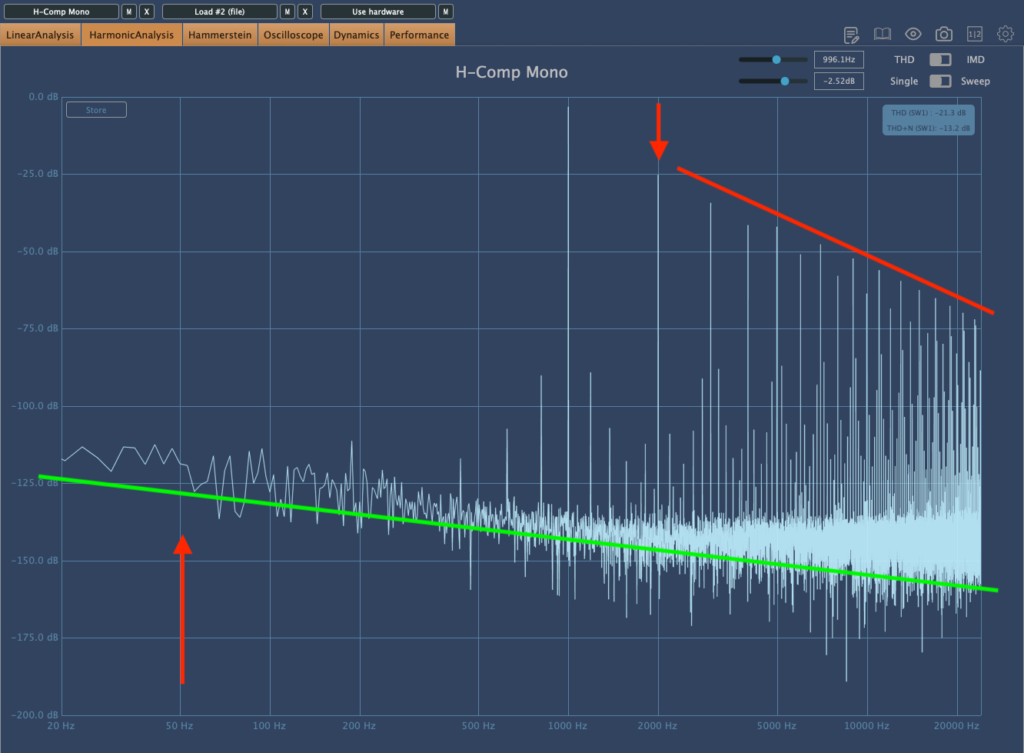Screen dimensions: 1024x753
Task: Mute the Use hardware slot
Action: tap(446, 12)
